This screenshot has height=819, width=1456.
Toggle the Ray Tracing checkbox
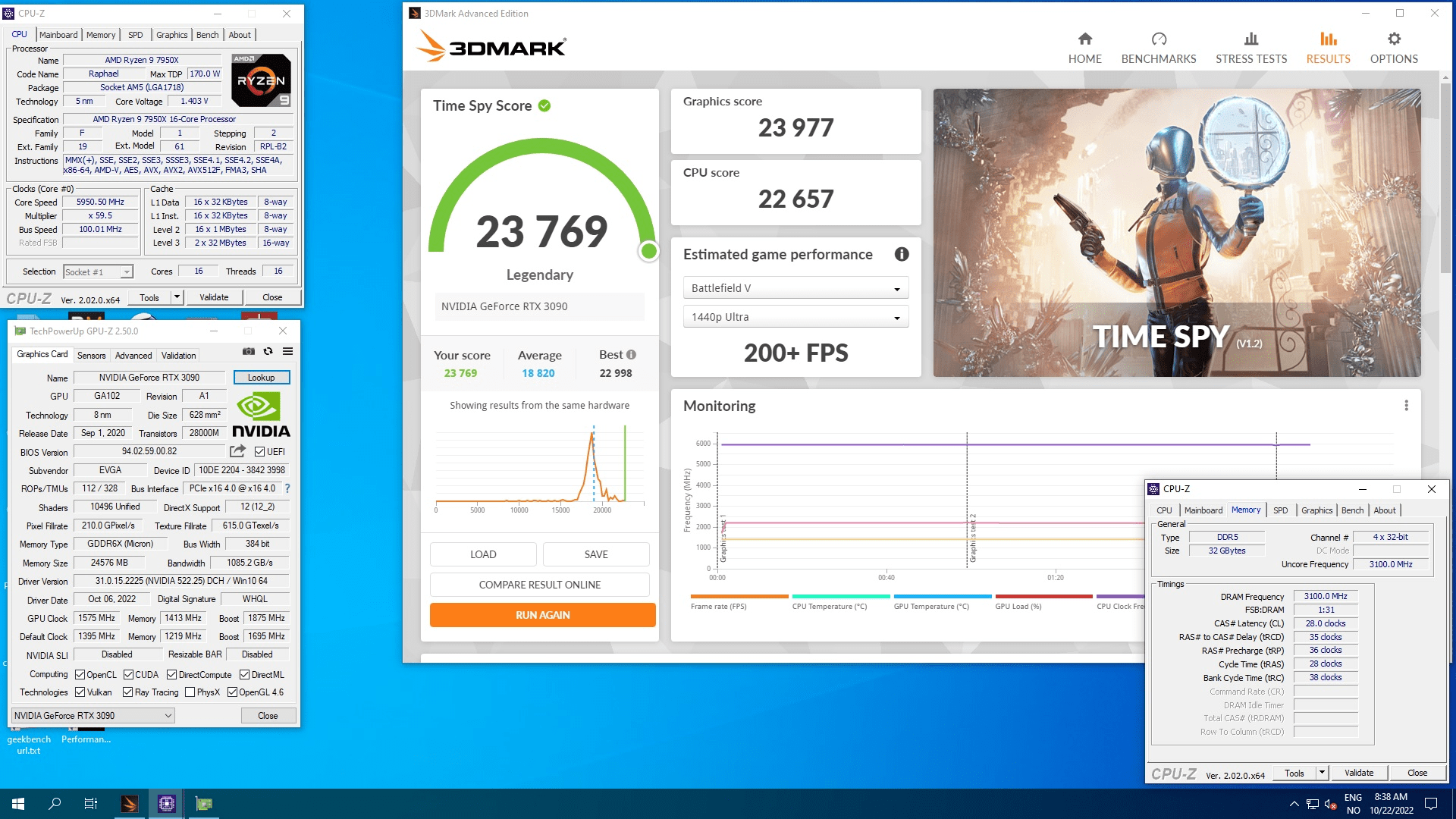(x=127, y=692)
